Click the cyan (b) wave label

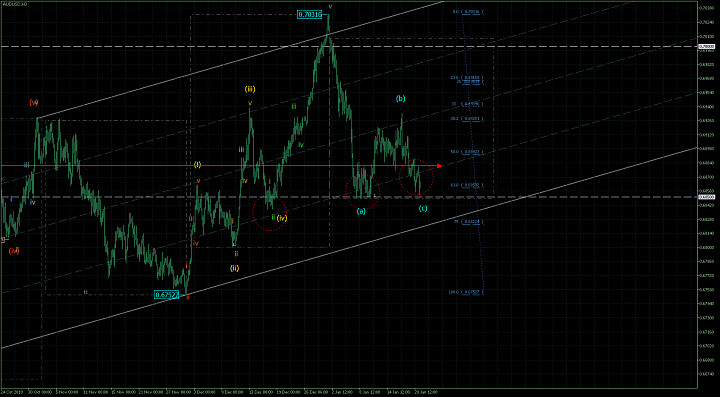(x=400, y=98)
